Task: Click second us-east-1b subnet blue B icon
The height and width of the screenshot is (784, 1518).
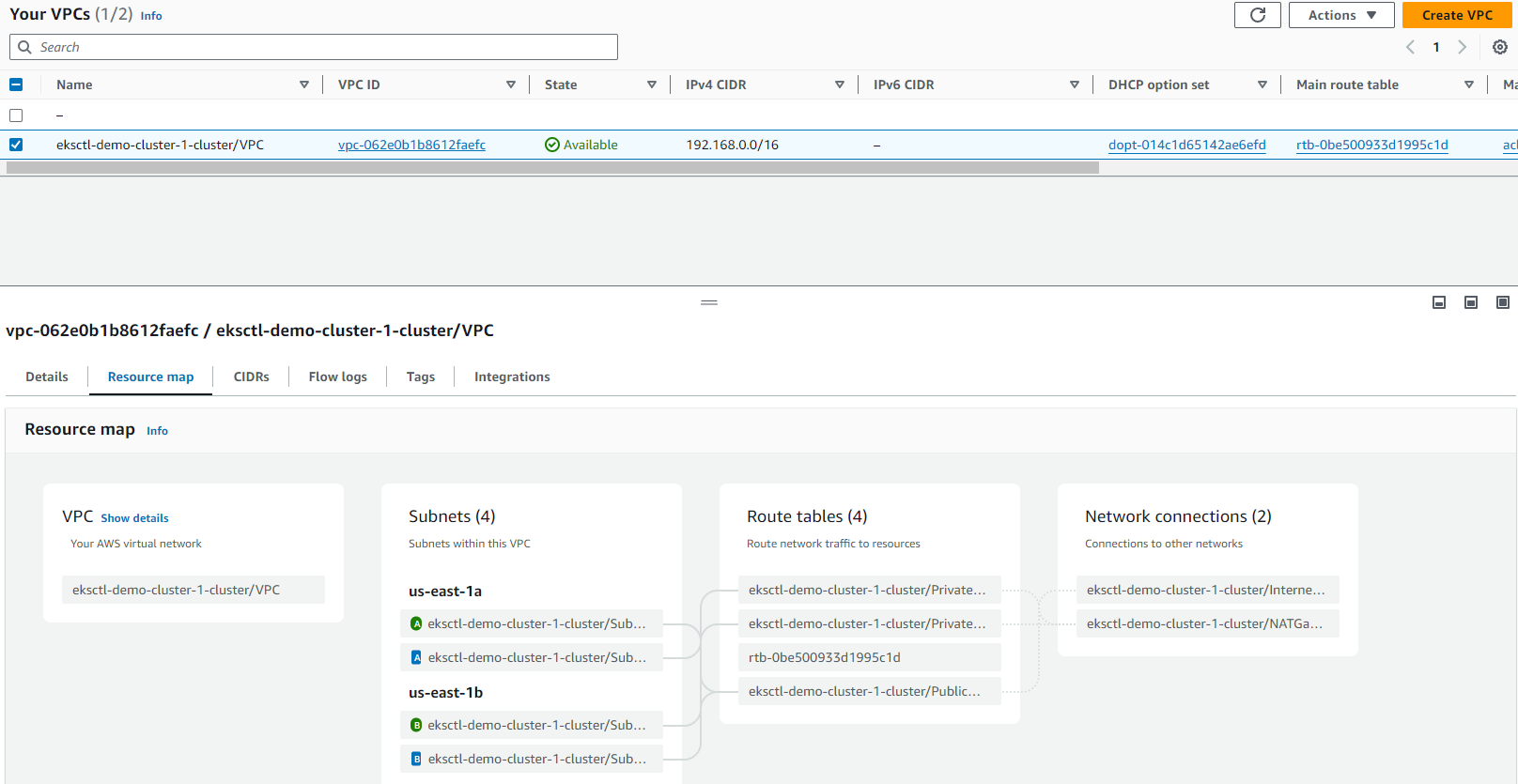Action: pyautogui.click(x=416, y=759)
